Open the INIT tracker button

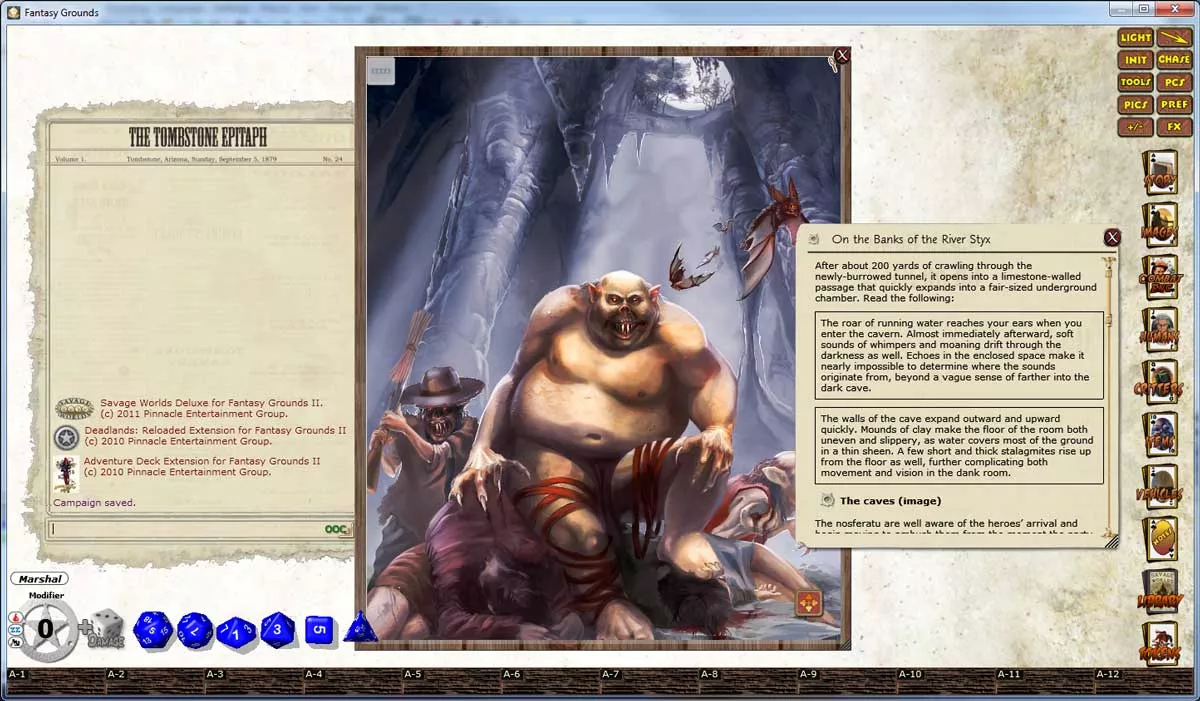tap(1136, 60)
